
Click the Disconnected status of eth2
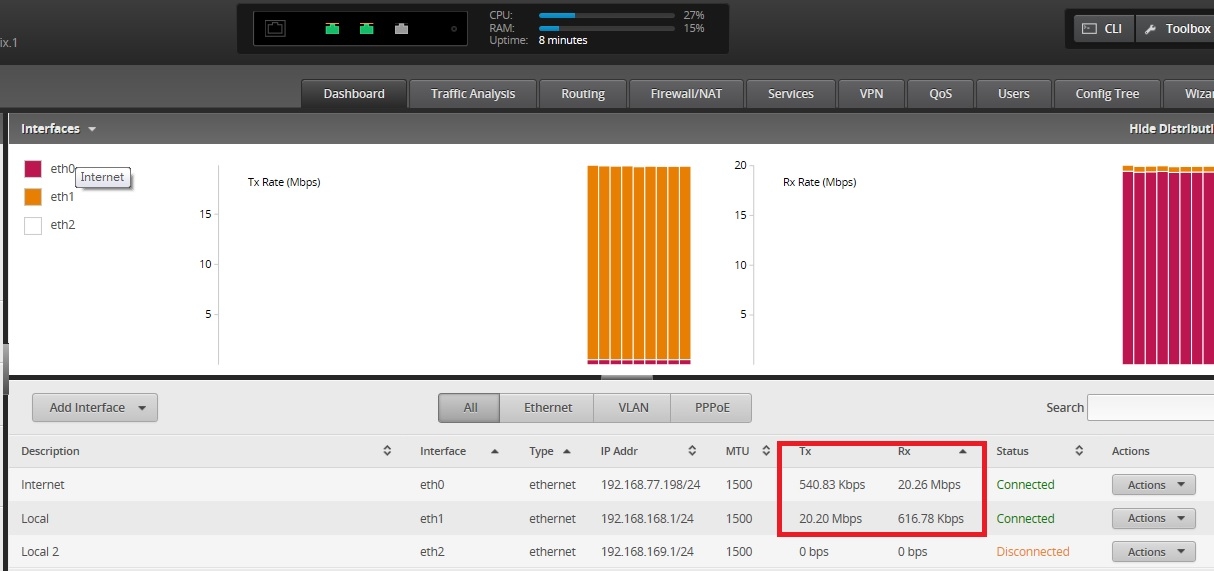click(x=1033, y=552)
